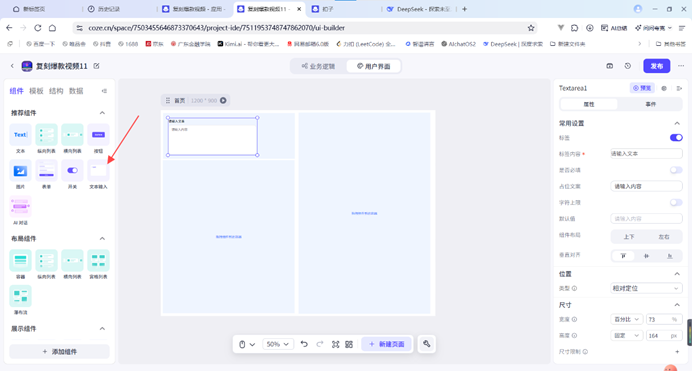Viewport: 692px width, 371px height.
Task: Switch to the 数据 tab
Action: (x=76, y=91)
